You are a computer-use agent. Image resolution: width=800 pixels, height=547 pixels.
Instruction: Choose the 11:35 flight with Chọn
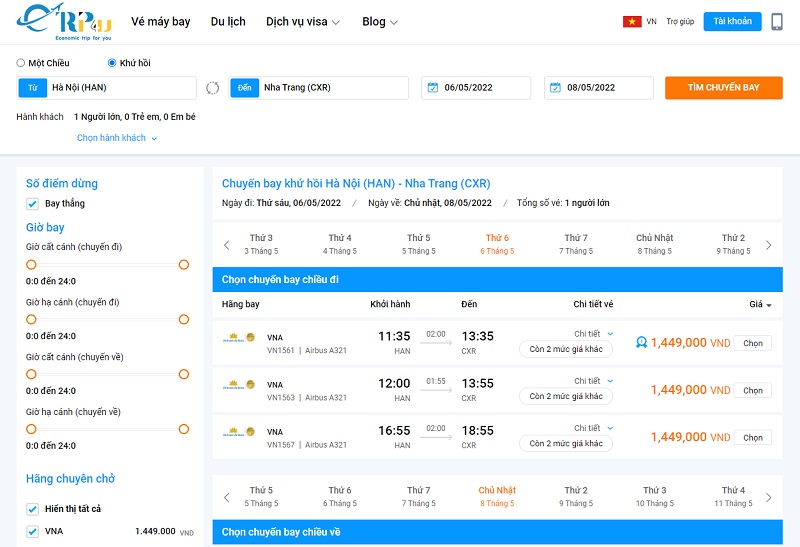pyautogui.click(x=753, y=343)
